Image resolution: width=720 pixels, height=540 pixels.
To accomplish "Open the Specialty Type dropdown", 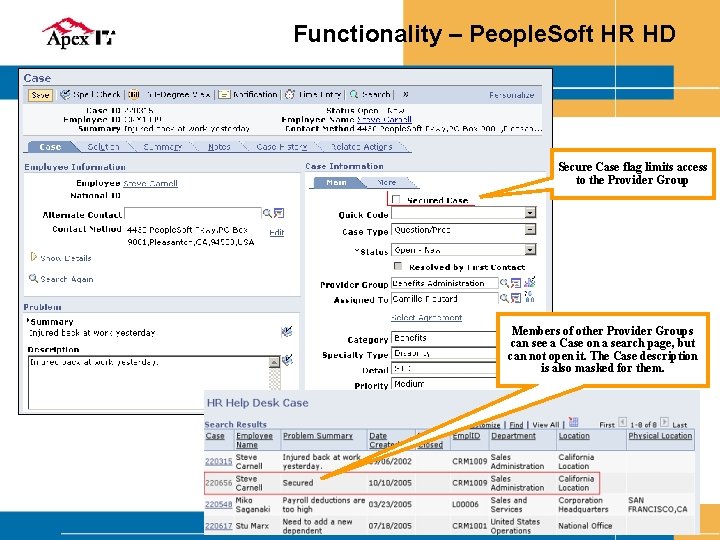I will [444, 354].
